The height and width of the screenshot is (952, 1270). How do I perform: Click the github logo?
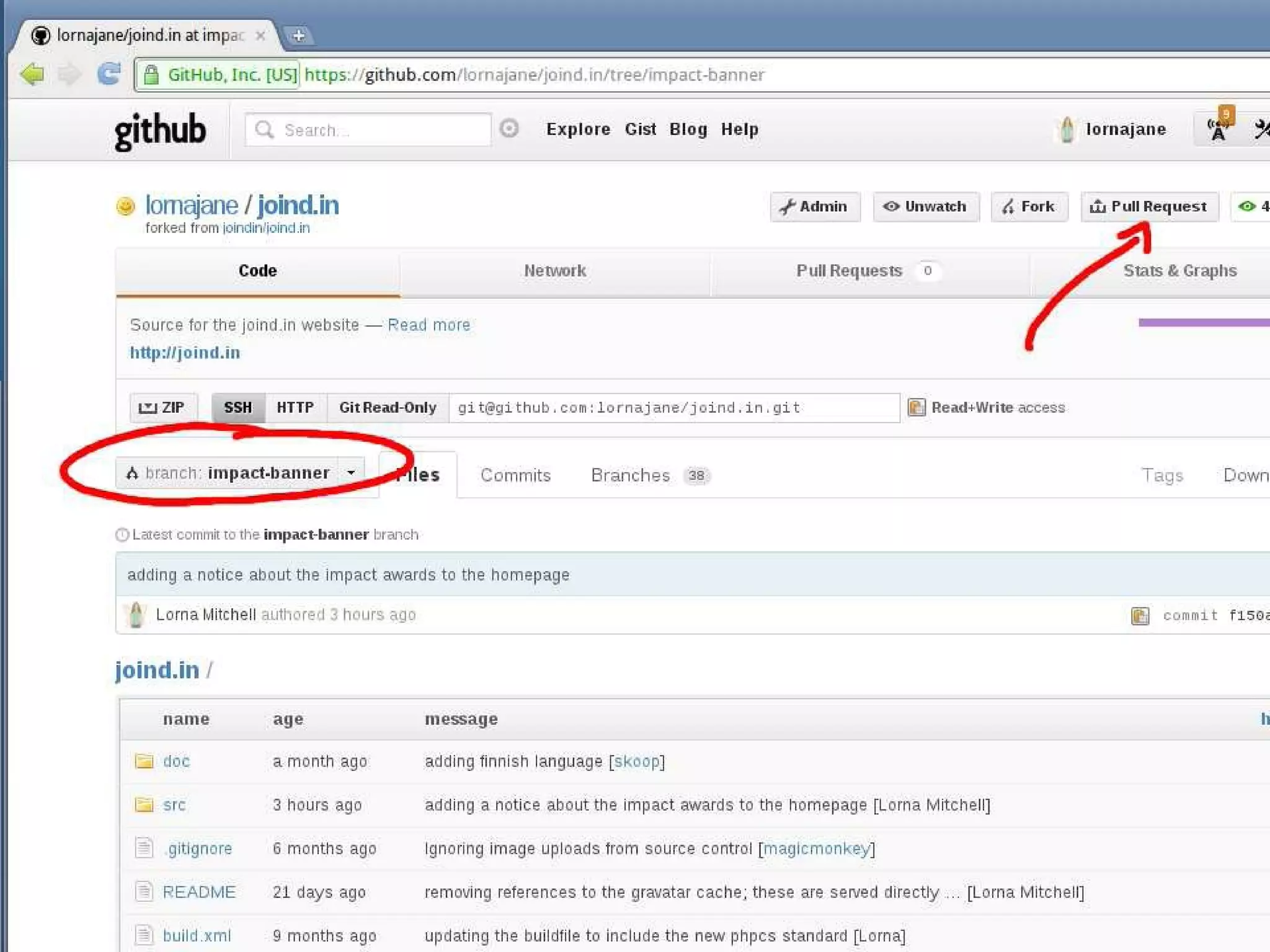click(160, 130)
